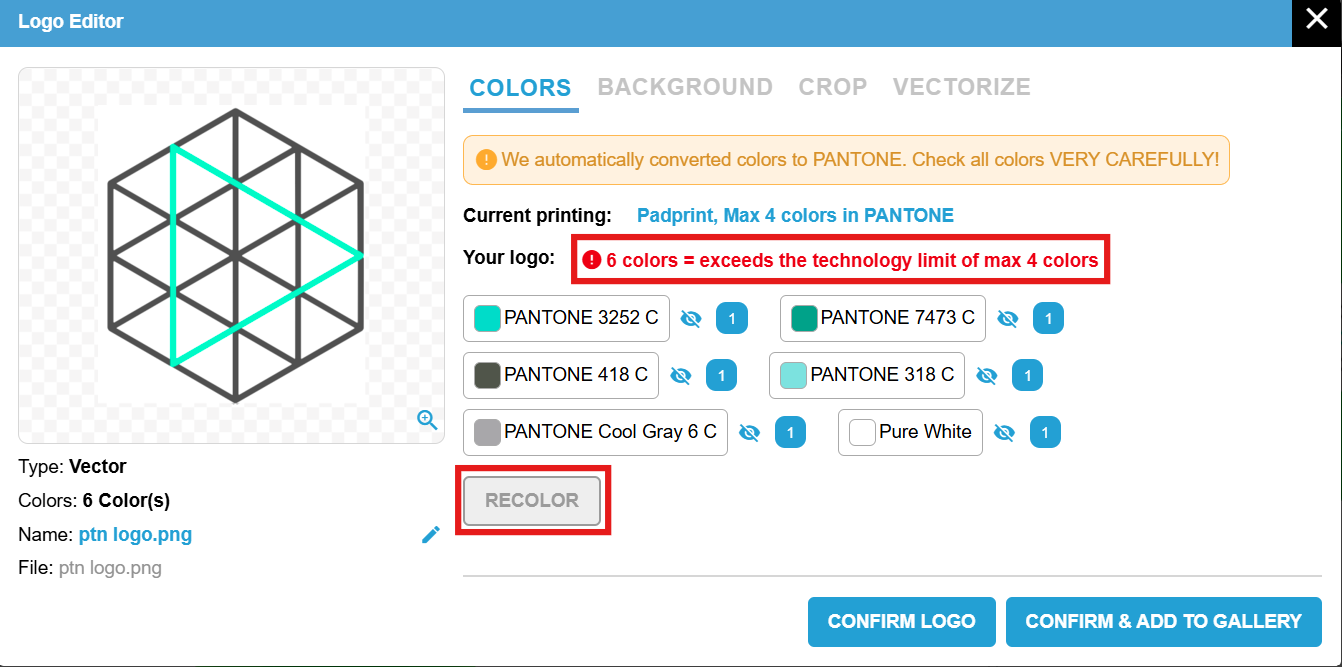Click the zoom magnifier icon on logo preview

pos(427,420)
